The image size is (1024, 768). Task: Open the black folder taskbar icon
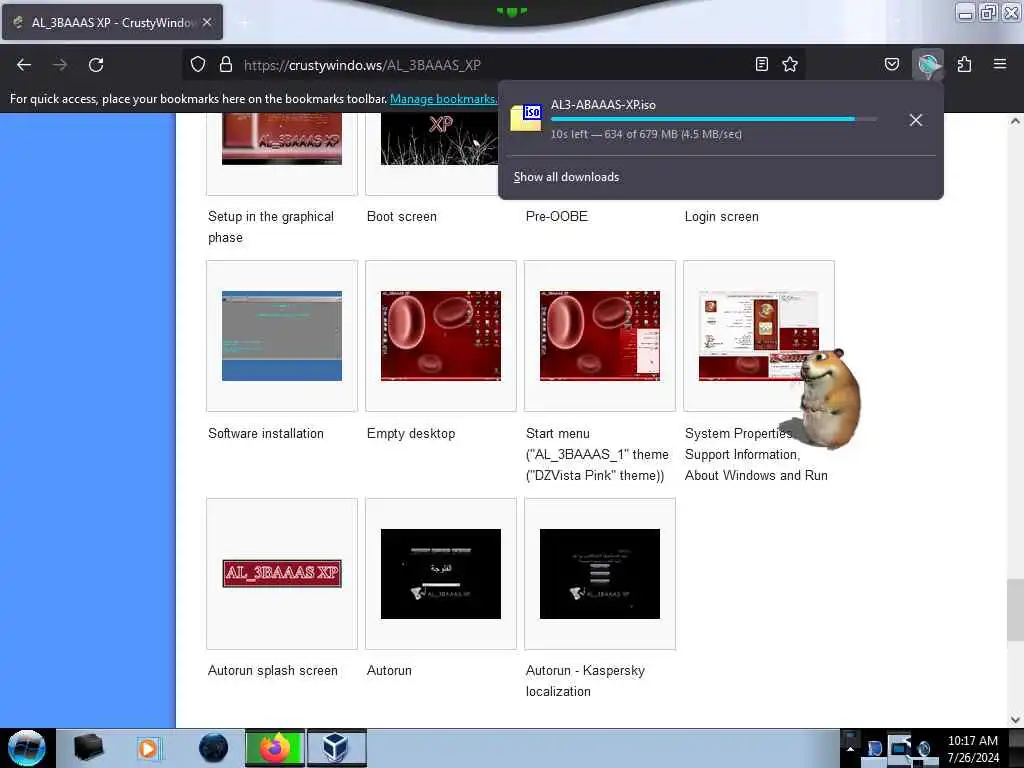[89, 748]
